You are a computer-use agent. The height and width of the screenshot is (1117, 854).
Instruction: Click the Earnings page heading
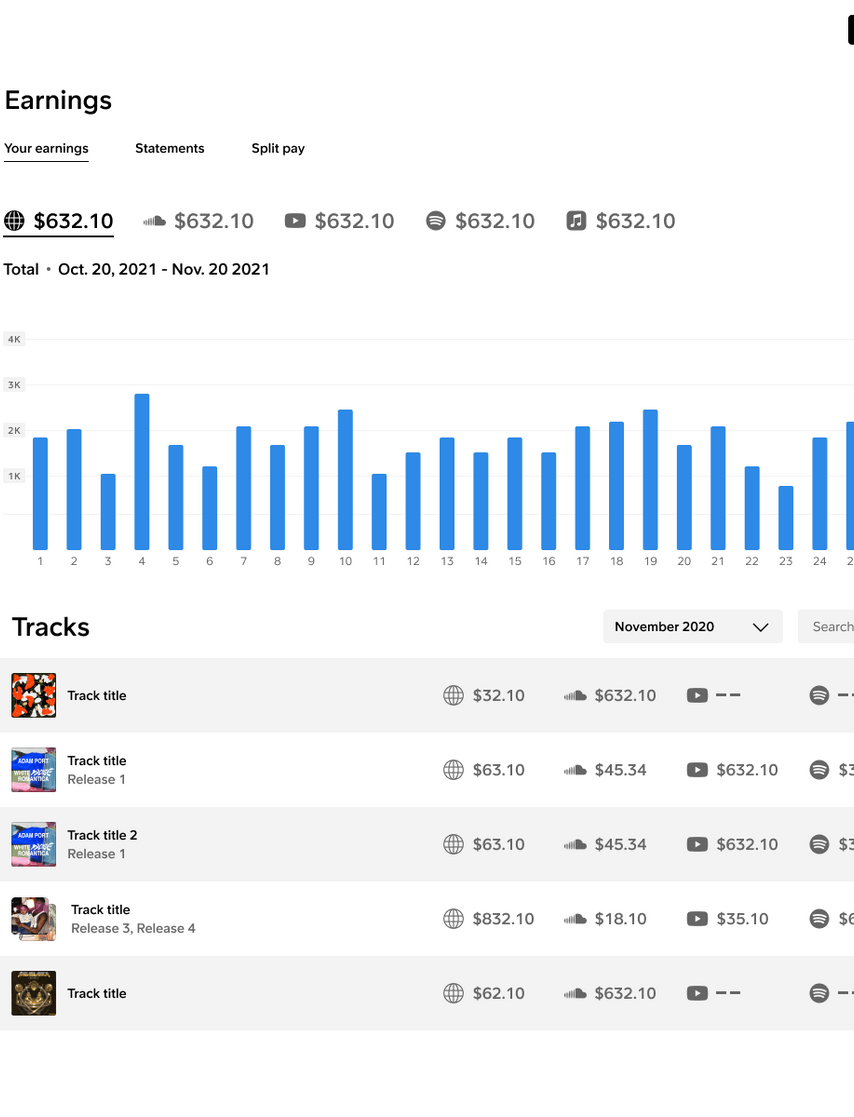pyautogui.click(x=58, y=100)
